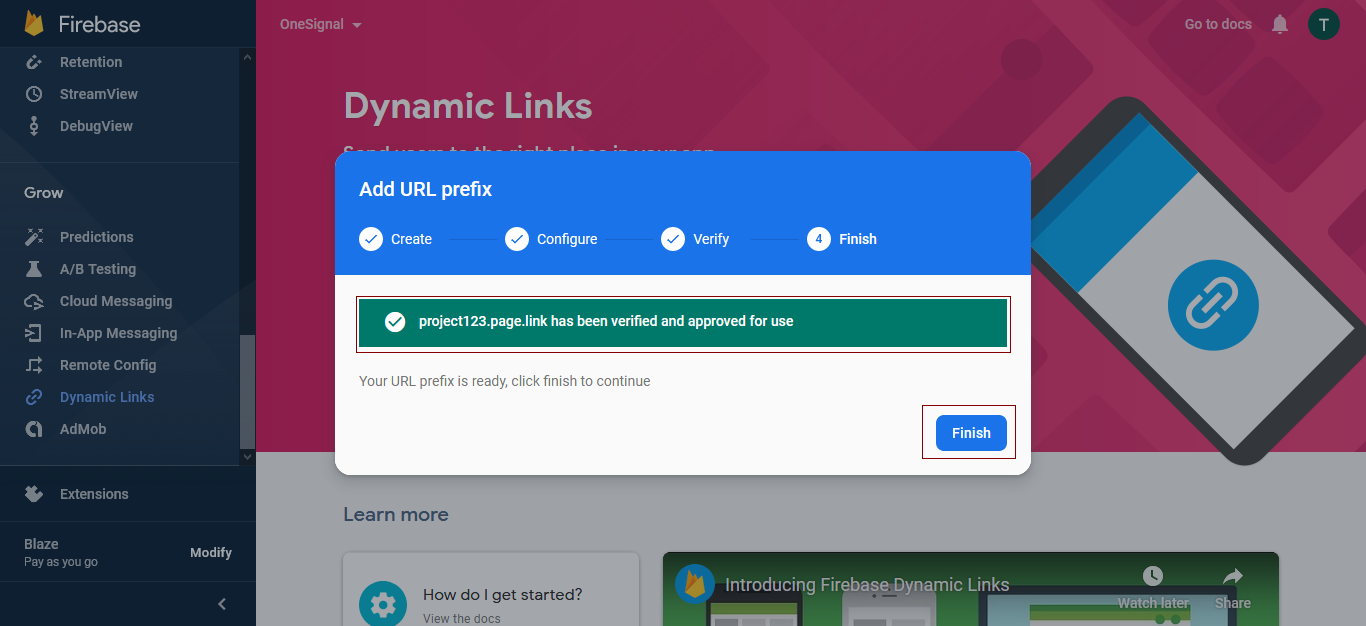This screenshot has height=626, width=1366.
Task: Select Remote Config in the sidebar
Action: (x=108, y=365)
